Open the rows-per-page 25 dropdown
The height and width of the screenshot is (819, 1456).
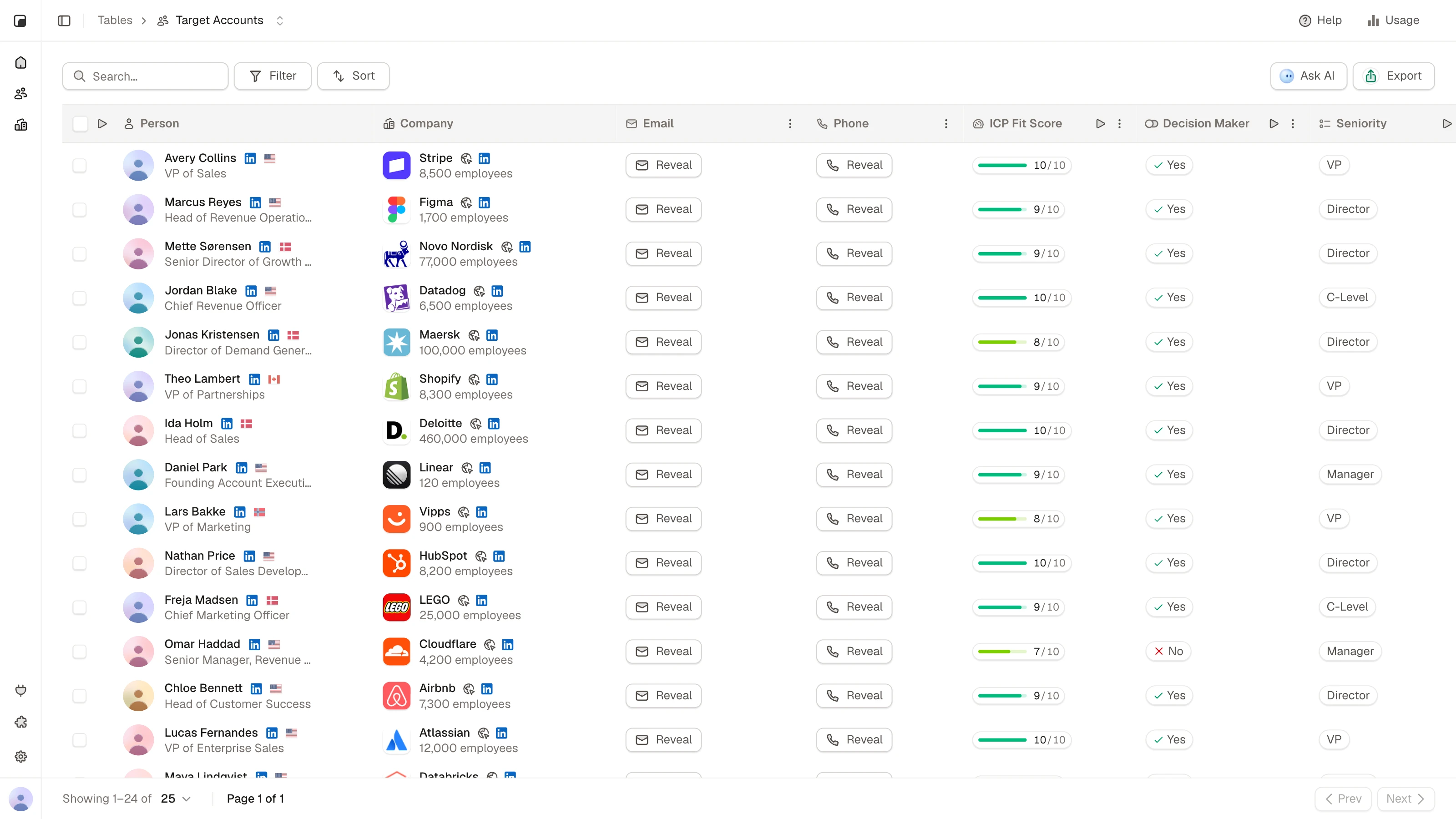(176, 799)
